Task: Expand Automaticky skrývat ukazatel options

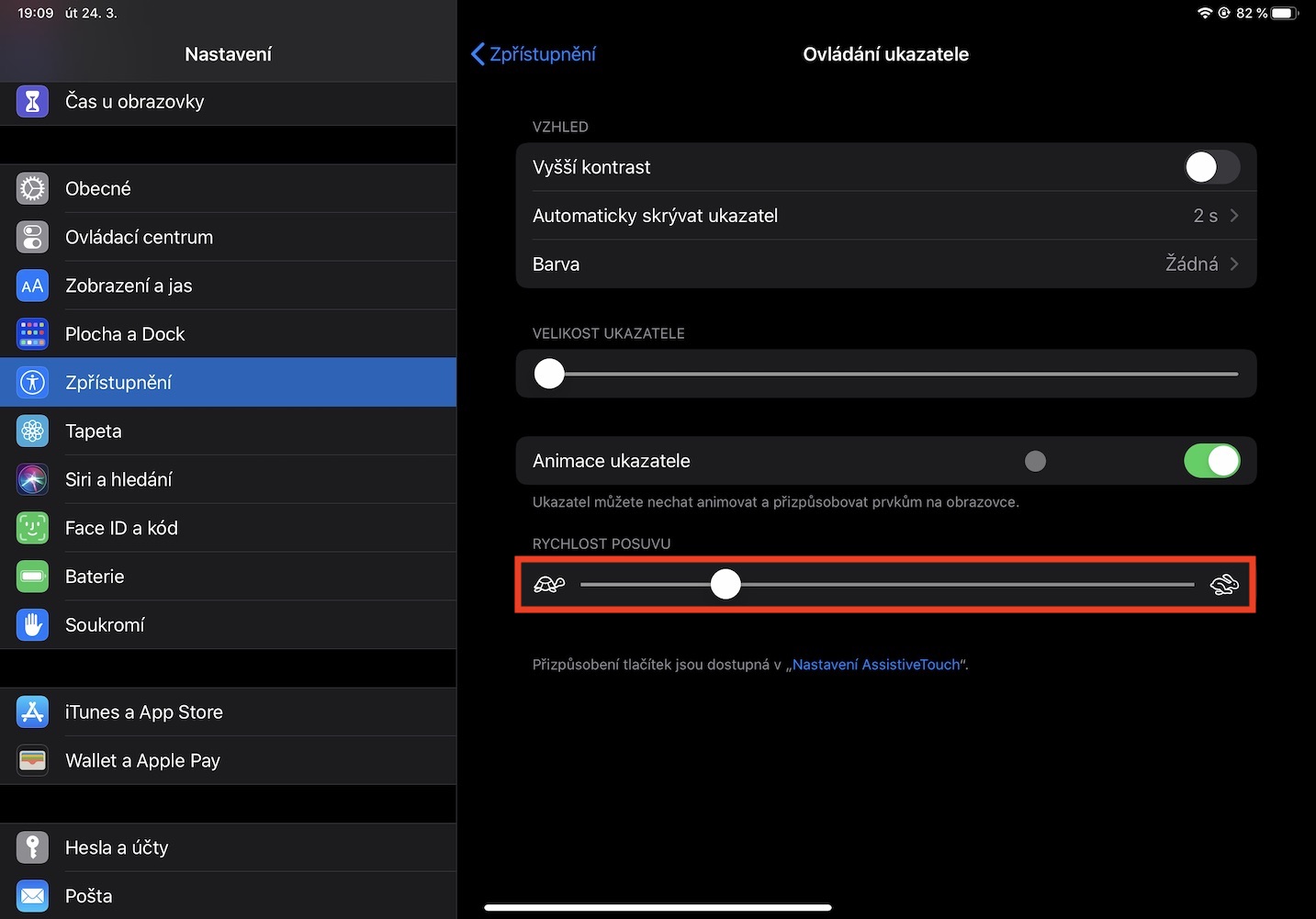Action: point(885,216)
